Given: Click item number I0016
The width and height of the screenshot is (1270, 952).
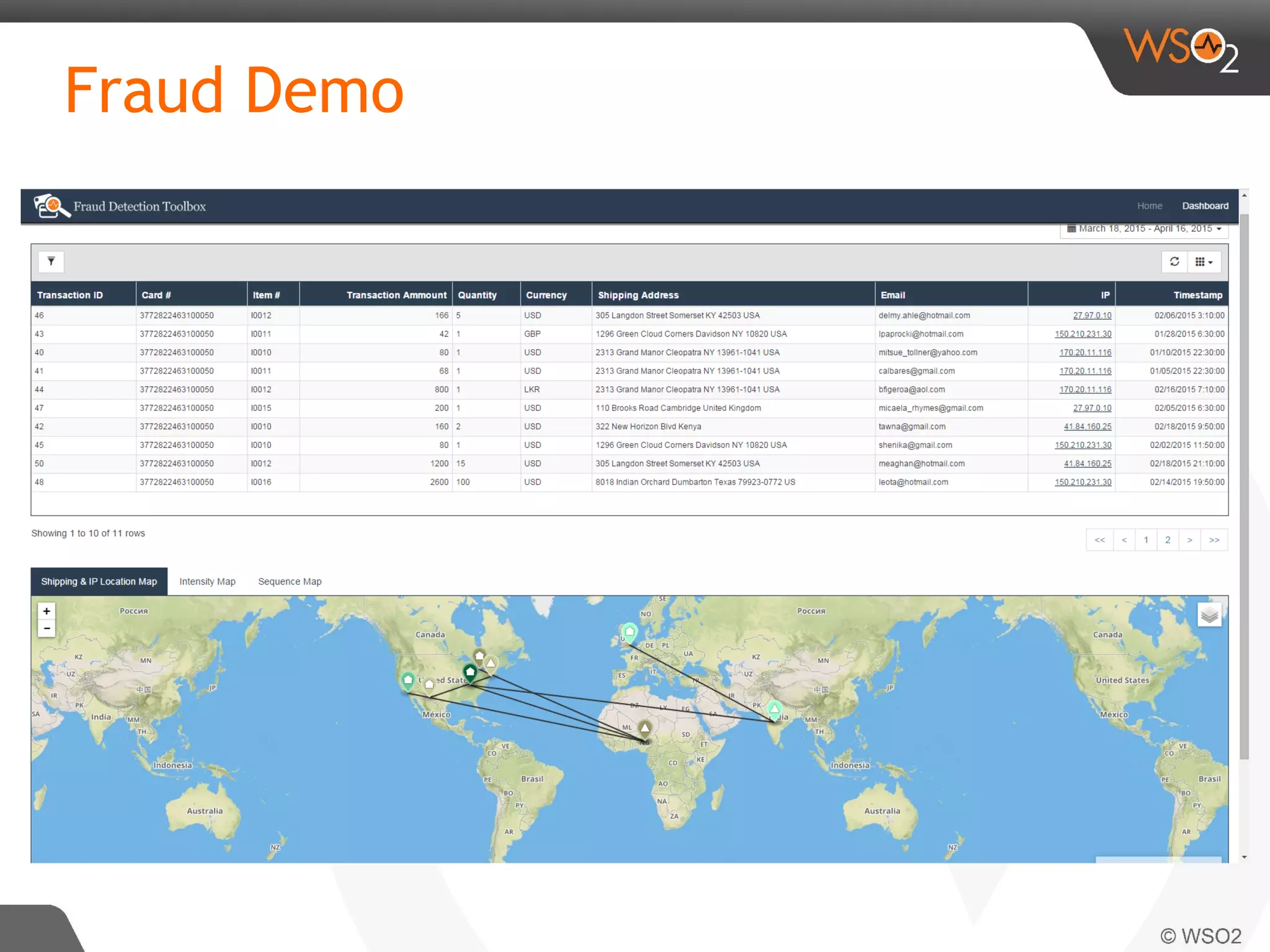Looking at the screenshot, I should (260, 482).
